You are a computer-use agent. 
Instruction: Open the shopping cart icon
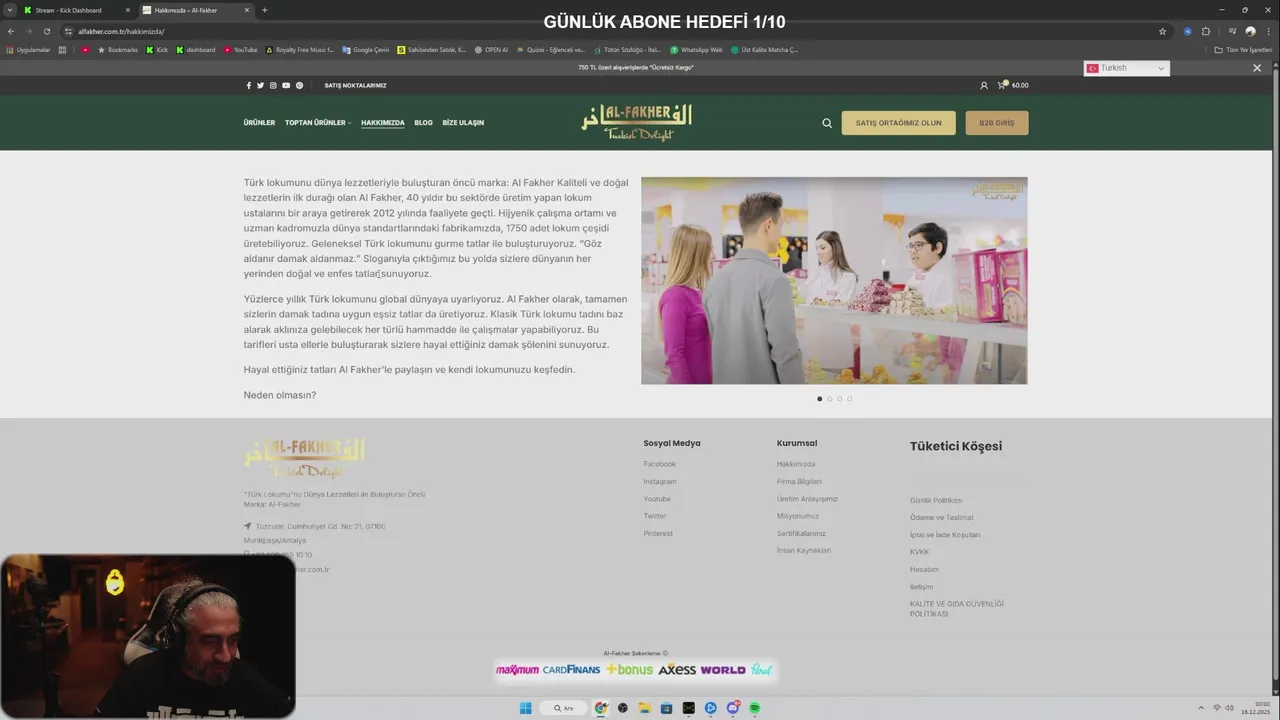click(1001, 85)
